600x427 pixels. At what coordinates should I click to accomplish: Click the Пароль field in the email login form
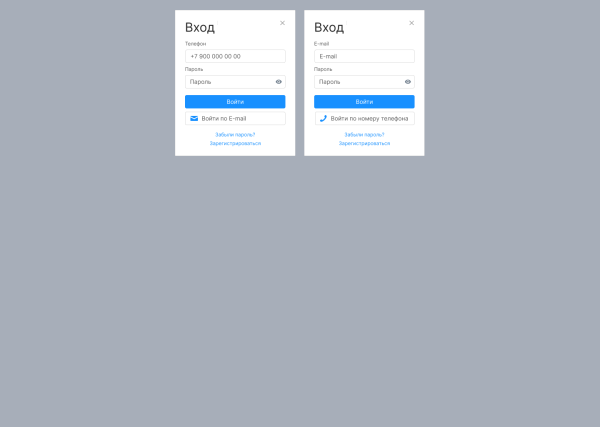point(364,82)
